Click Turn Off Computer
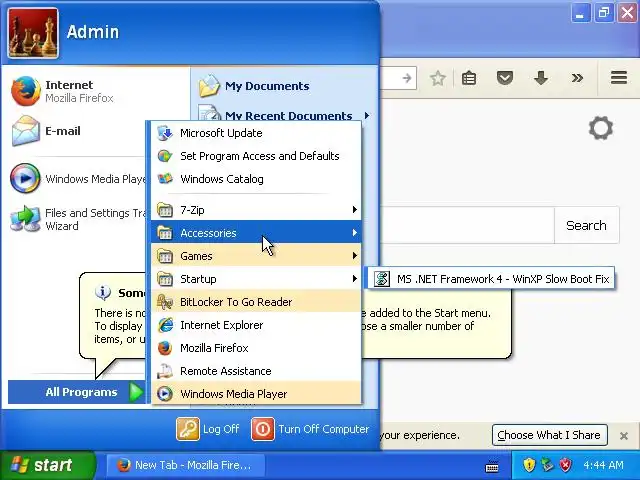 pos(310,429)
